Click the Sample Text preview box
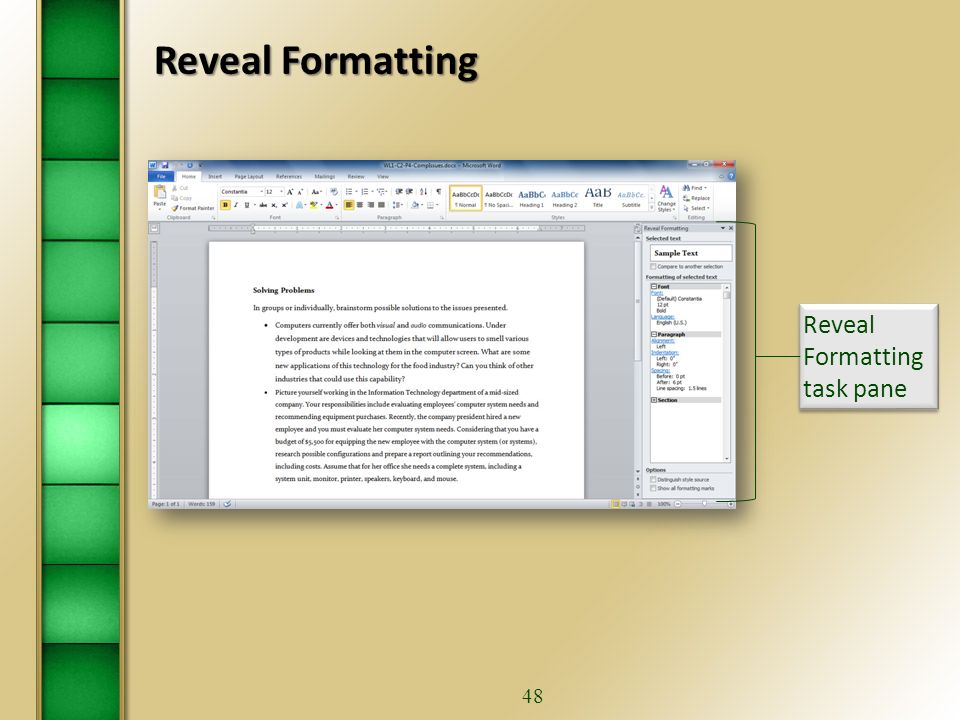960x720 pixels. pos(691,253)
